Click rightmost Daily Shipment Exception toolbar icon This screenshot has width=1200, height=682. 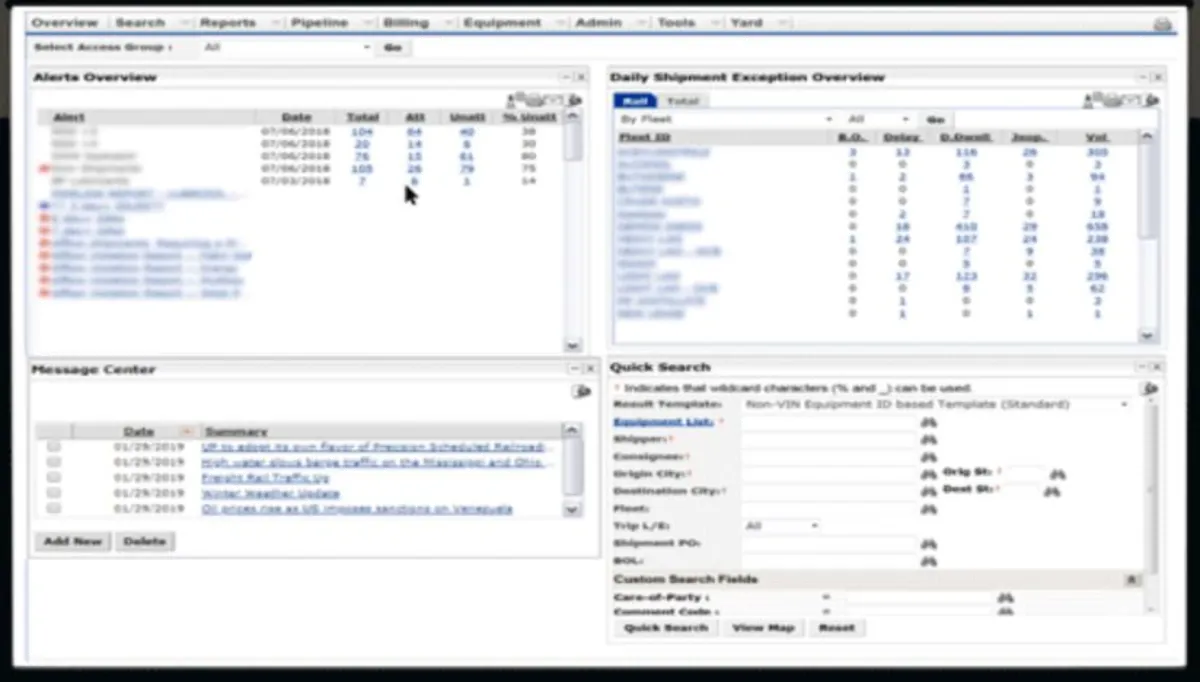coord(1152,100)
